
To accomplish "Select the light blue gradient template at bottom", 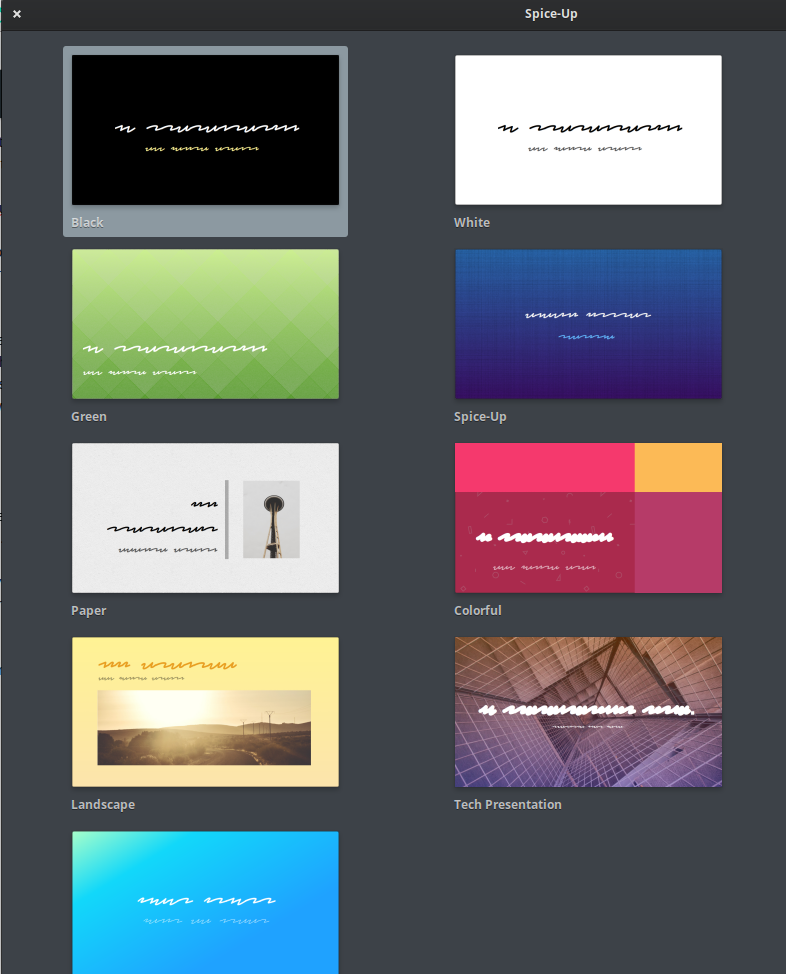I will click(205, 900).
